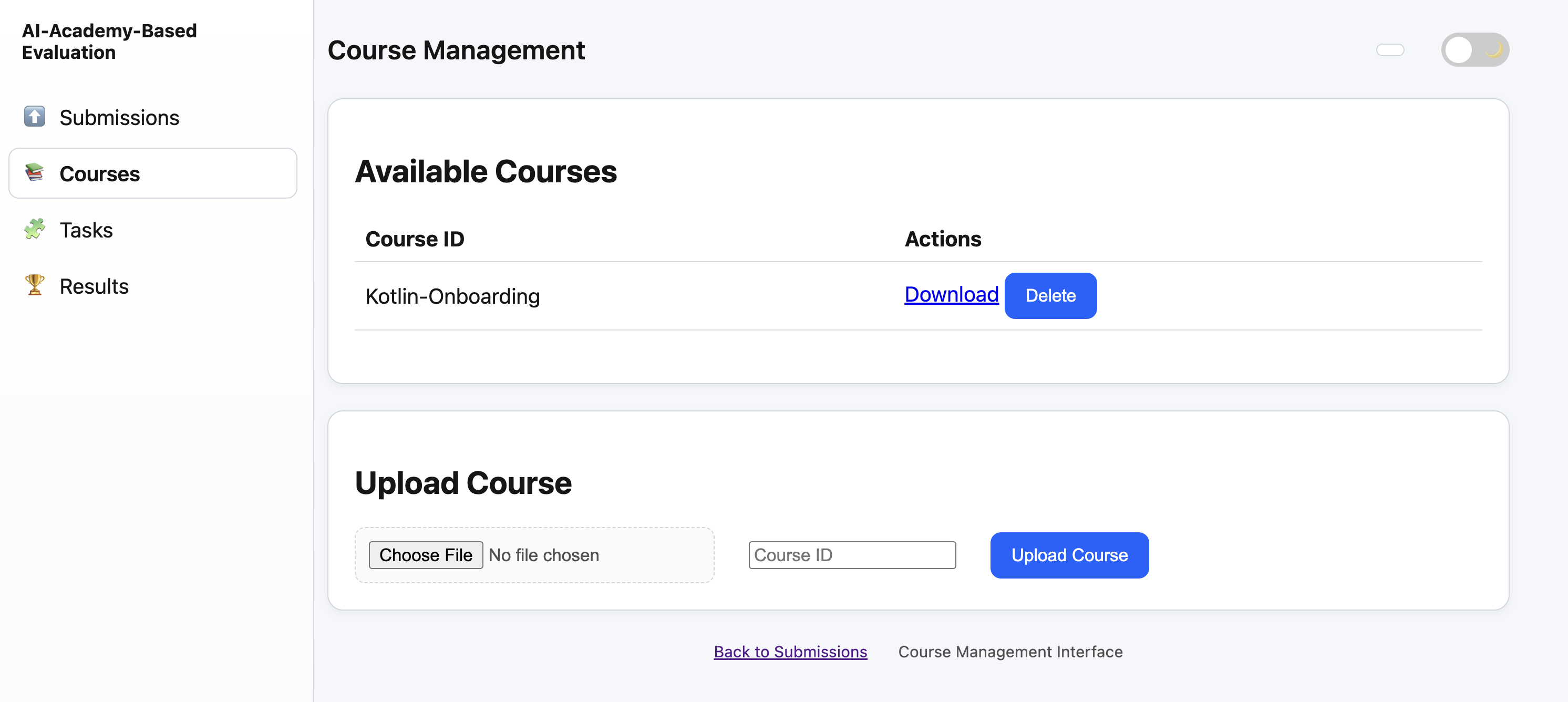Open Results section via sidebar text
Image resolution: width=1568 pixels, height=702 pixels.
(x=94, y=286)
